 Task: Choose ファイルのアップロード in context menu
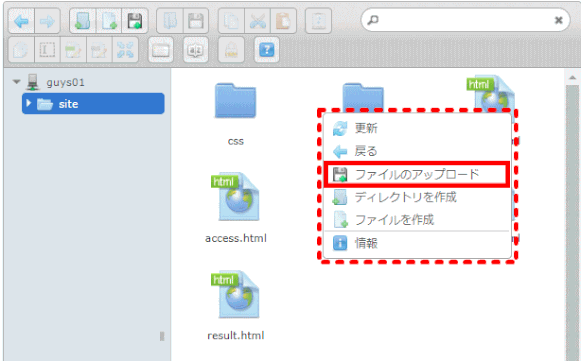[x=417, y=174]
